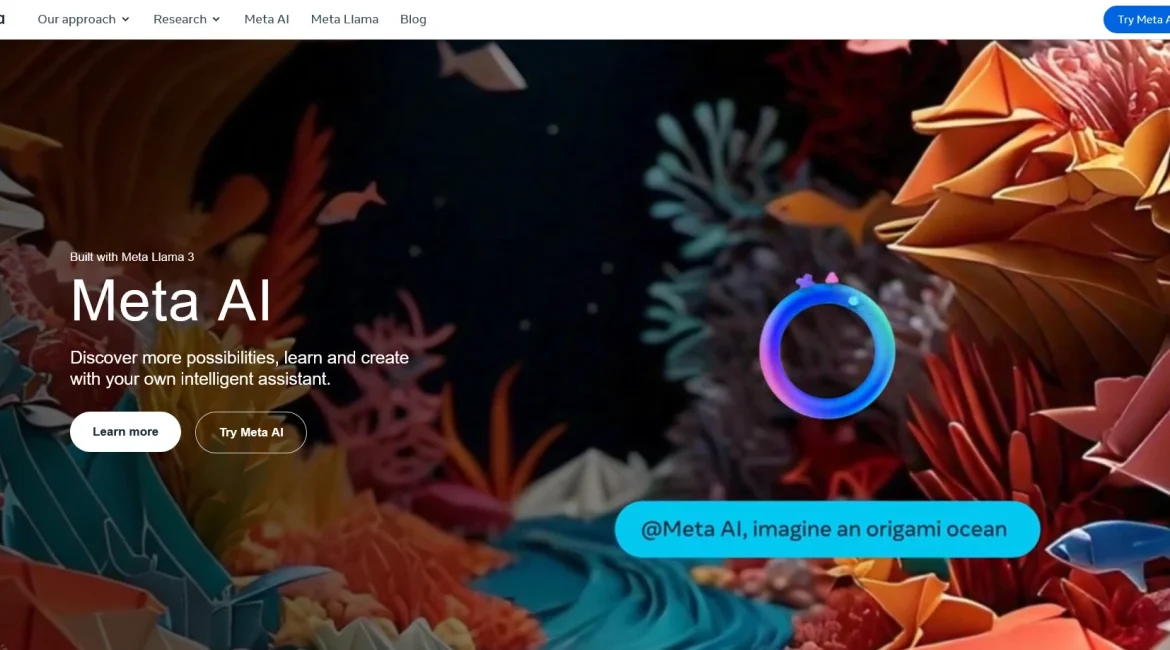Click the 'Built with Meta Llama 3' text
1170x650 pixels.
click(x=132, y=257)
